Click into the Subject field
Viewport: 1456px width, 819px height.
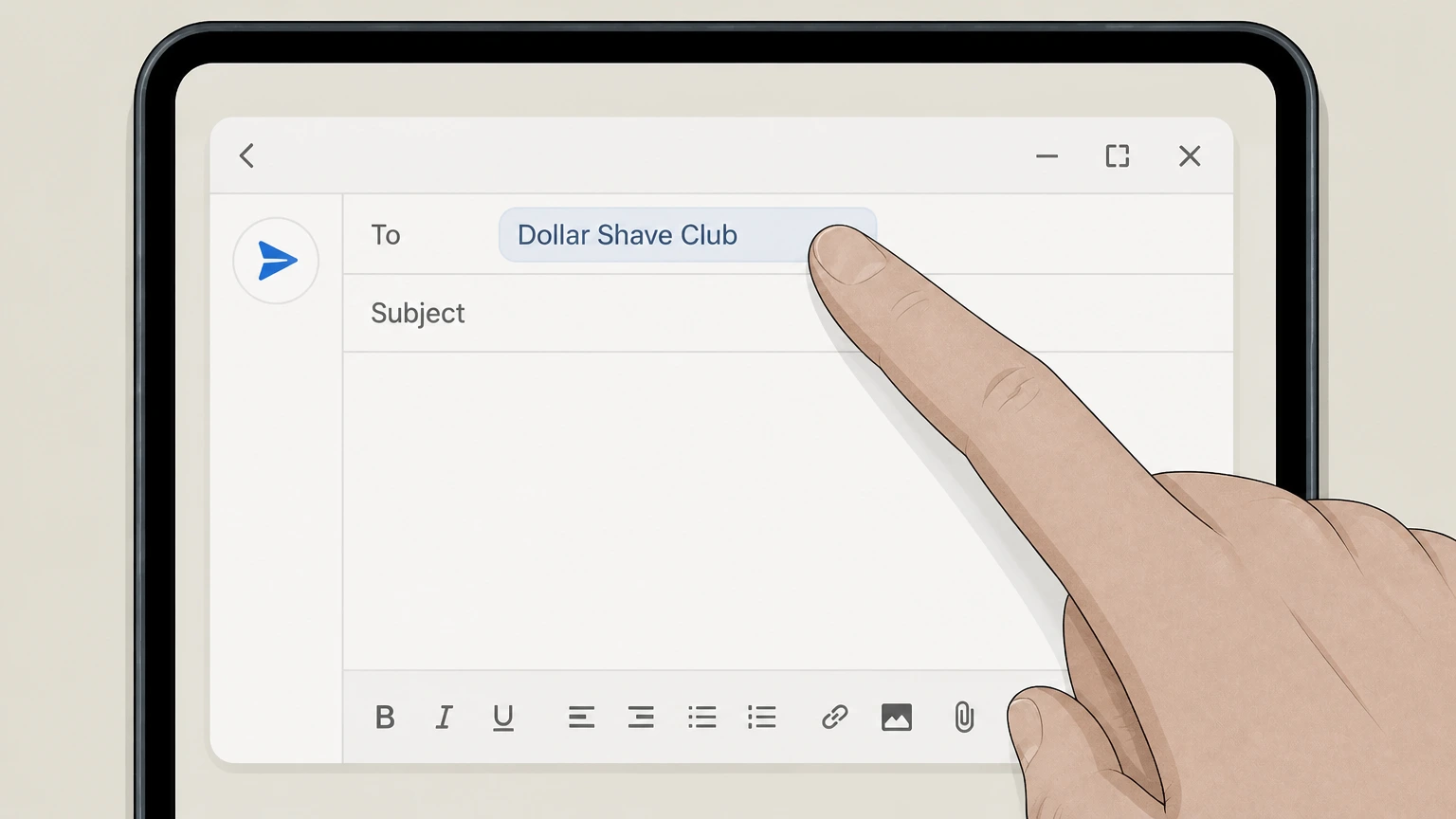(788, 314)
